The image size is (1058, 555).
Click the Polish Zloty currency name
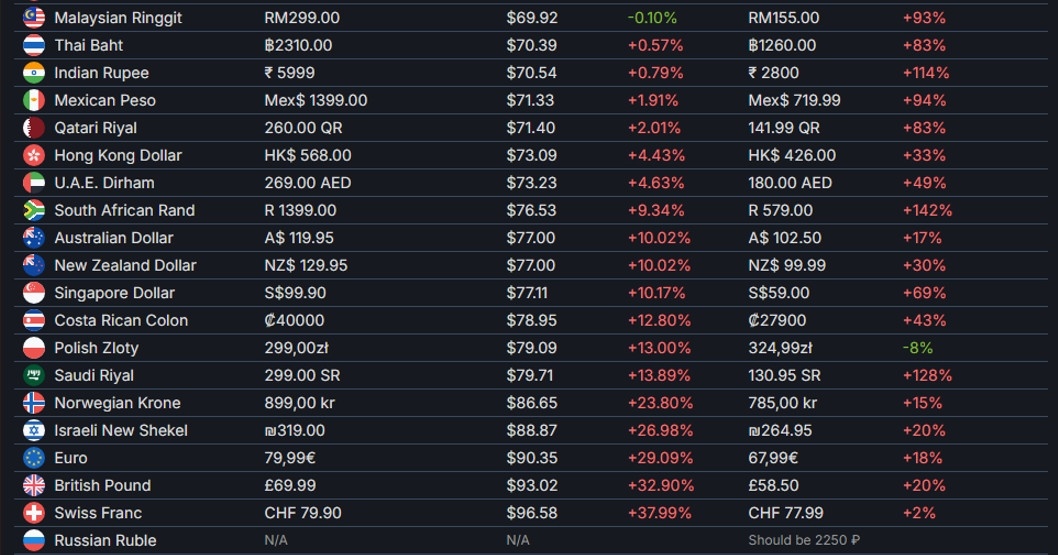point(96,348)
